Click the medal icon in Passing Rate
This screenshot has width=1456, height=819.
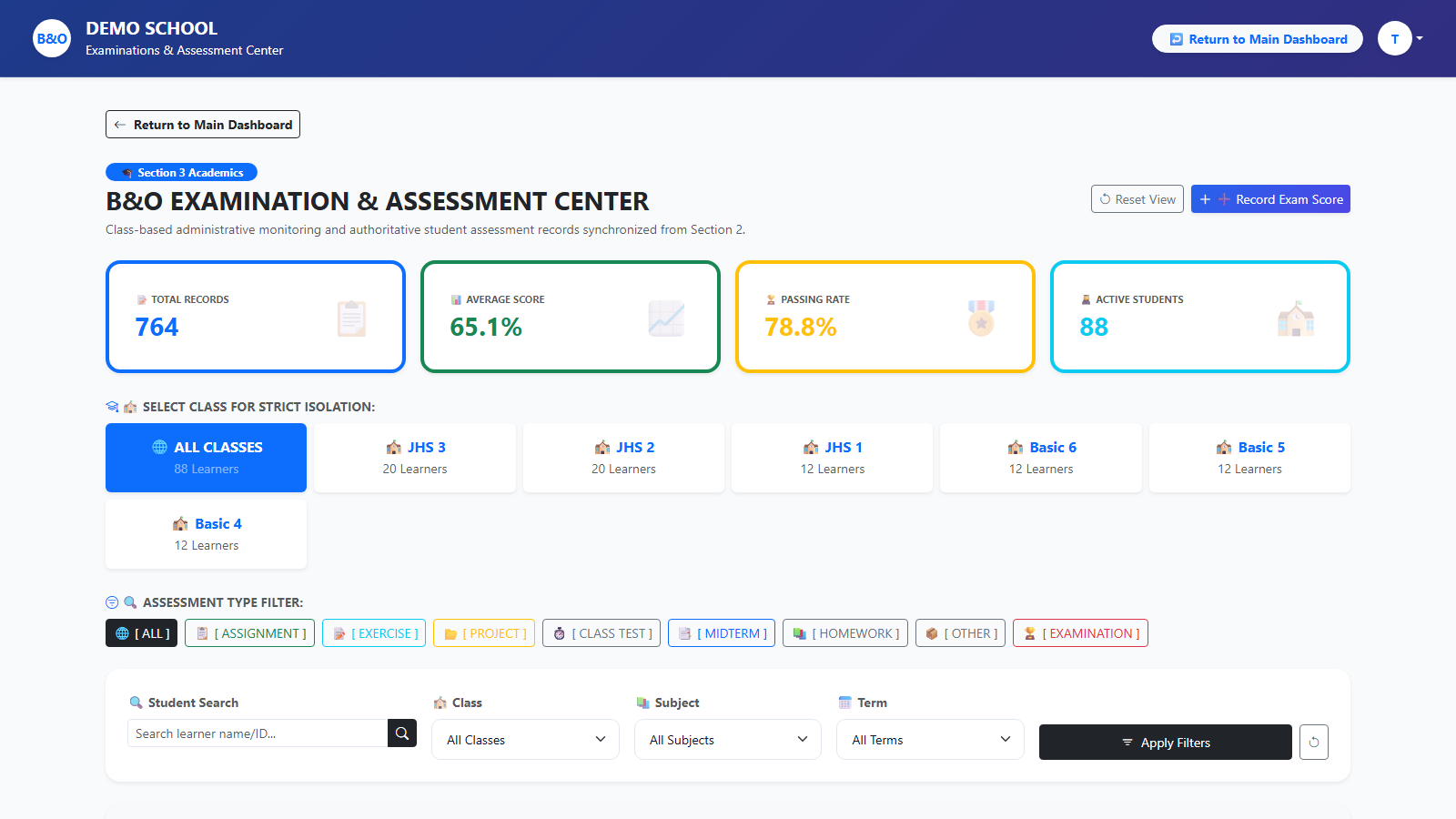coord(981,318)
